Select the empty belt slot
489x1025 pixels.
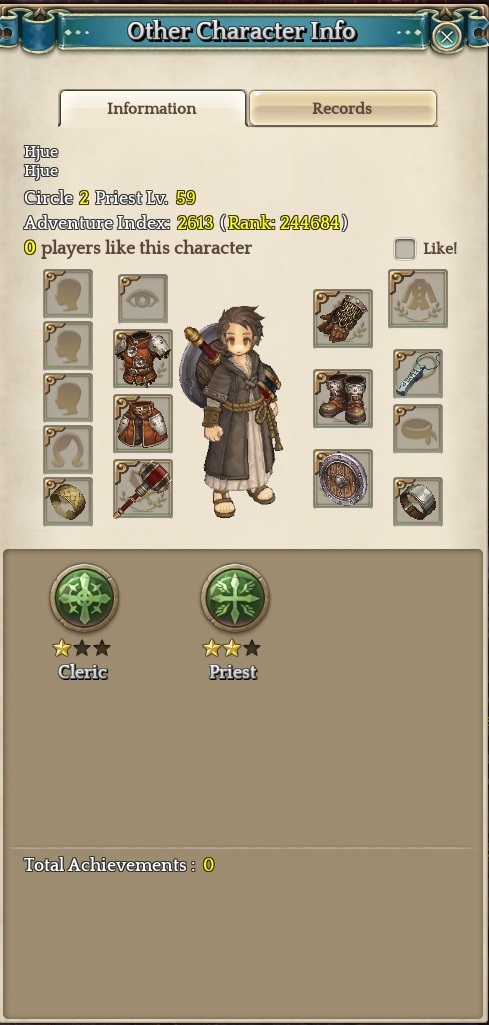418,428
